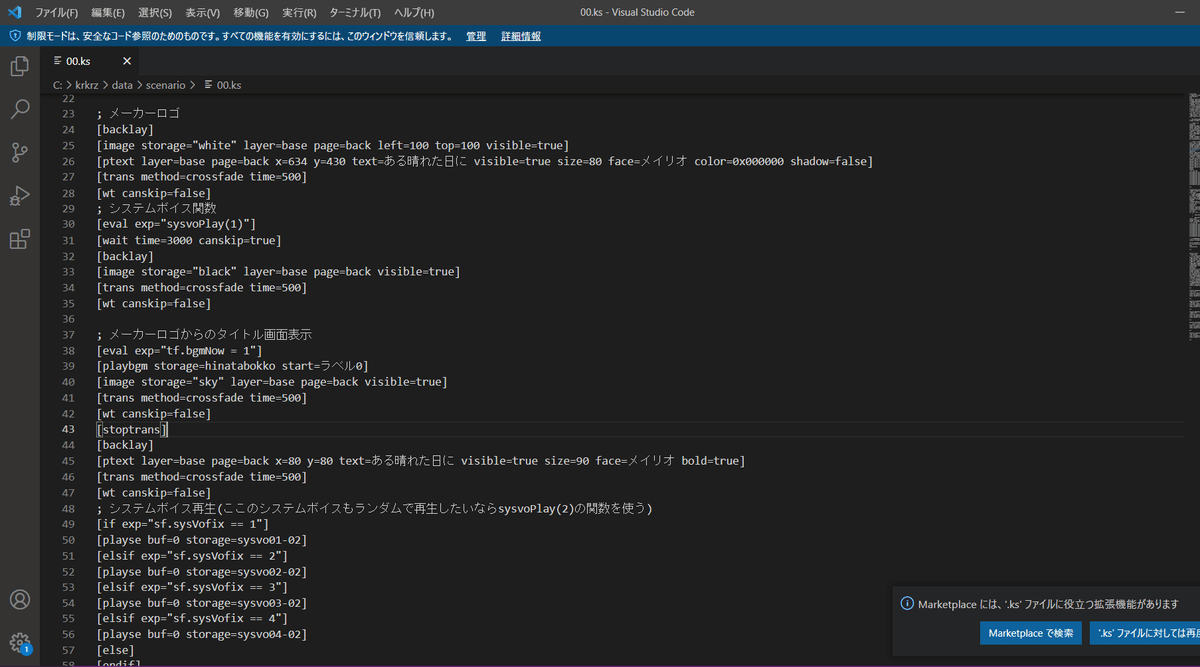
Task: Open the ファイル(F) menu
Action: pyautogui.click(x=56, y=12)
